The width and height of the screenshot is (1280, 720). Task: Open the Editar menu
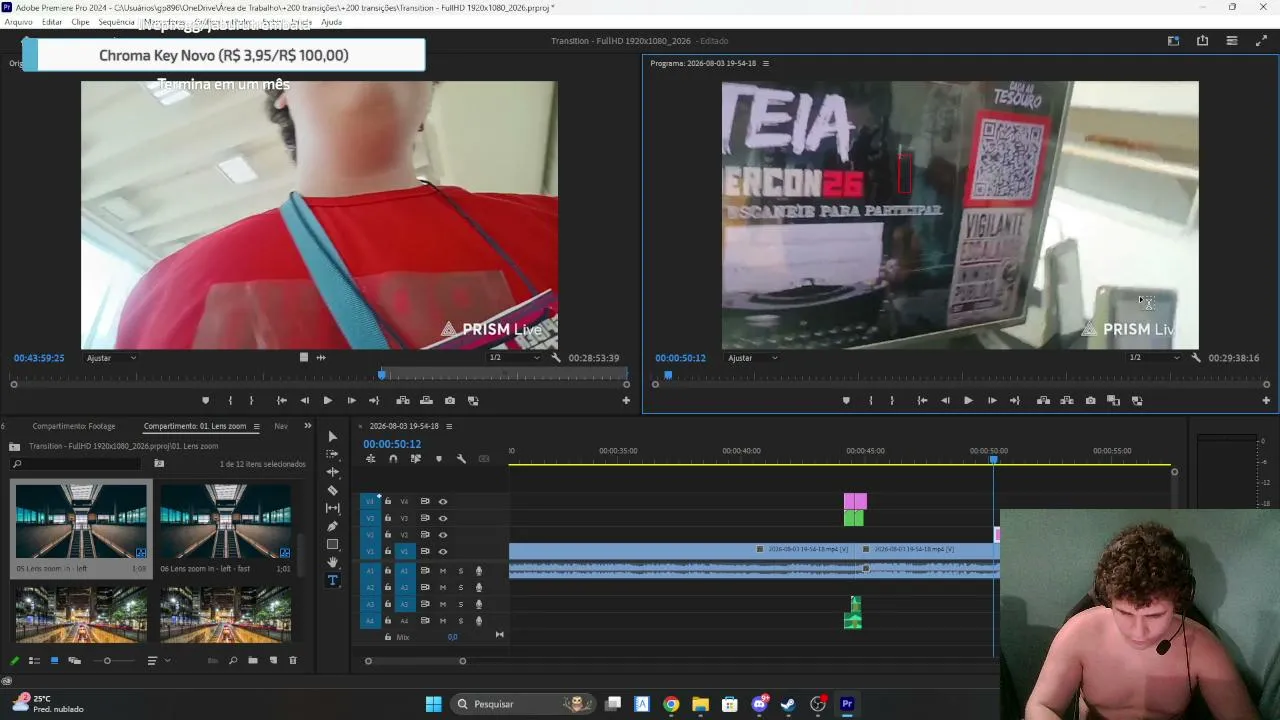[x=52, y=22]
